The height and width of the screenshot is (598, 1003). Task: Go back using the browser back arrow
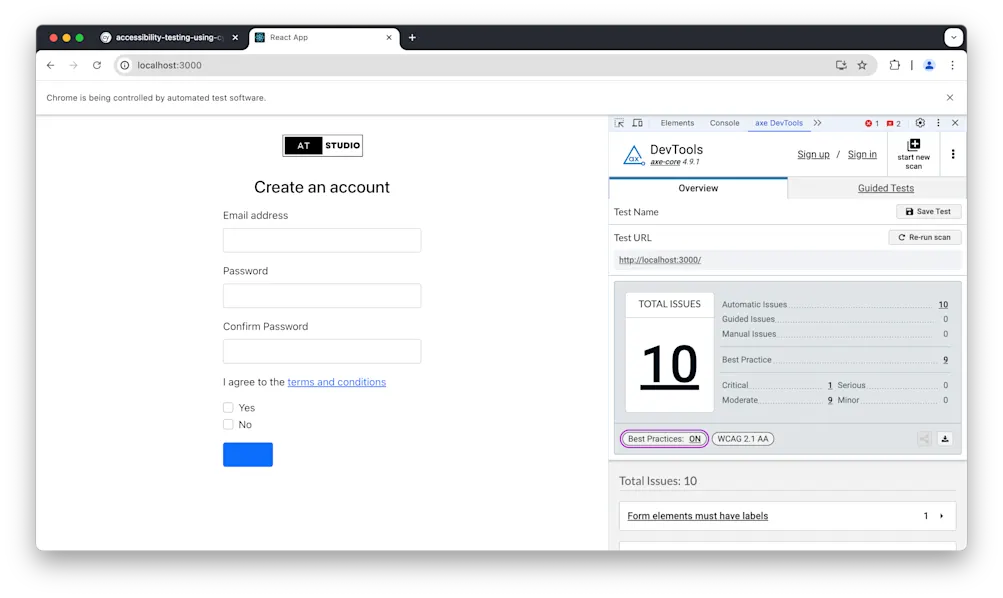click(x=51, y=65)
